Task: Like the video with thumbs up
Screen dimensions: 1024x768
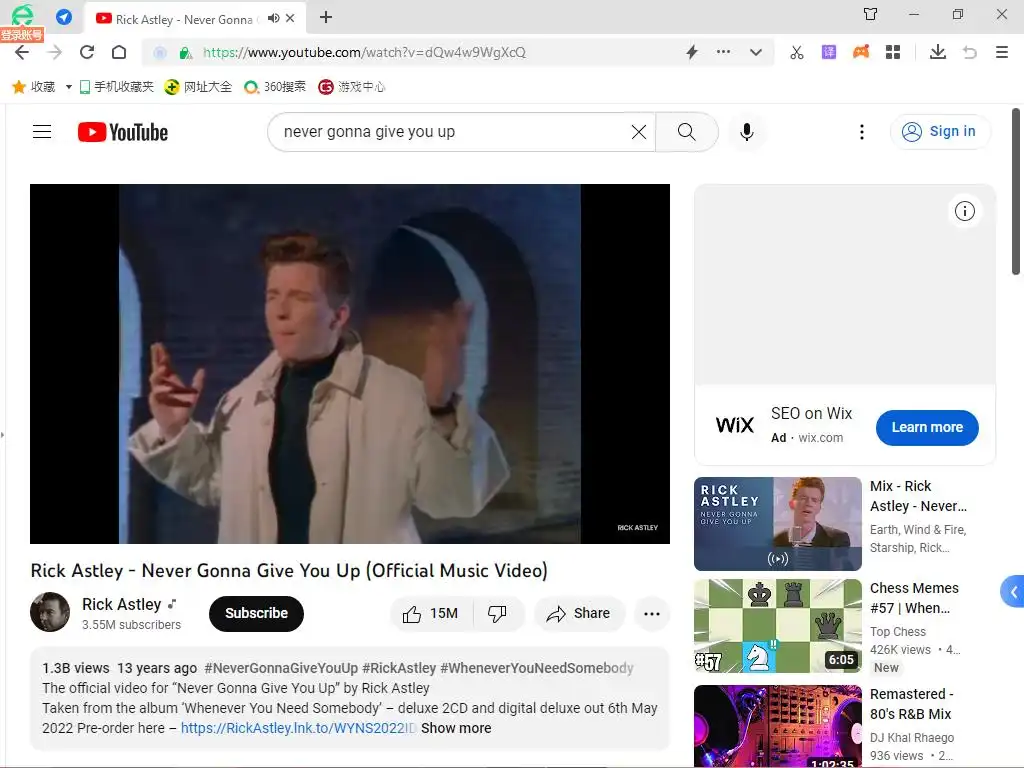Action: click(x=431, y=614)
